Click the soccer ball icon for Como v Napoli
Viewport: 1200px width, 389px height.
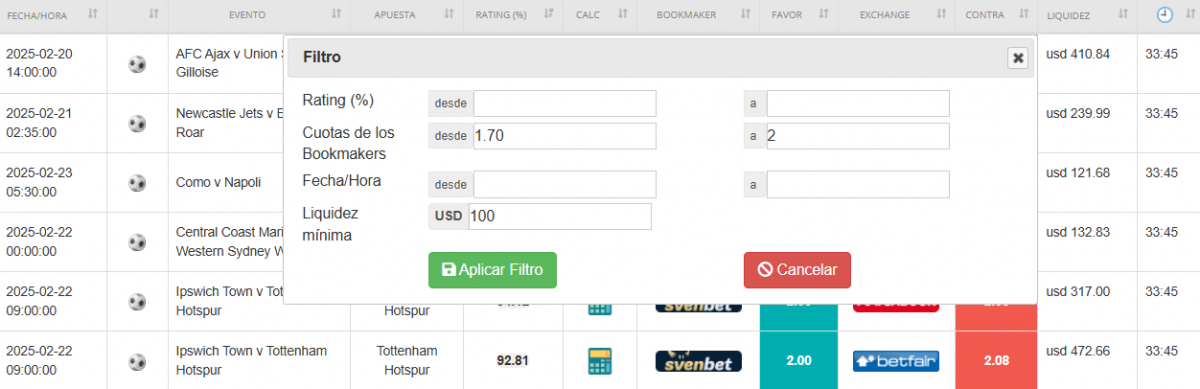coord(137,183)
